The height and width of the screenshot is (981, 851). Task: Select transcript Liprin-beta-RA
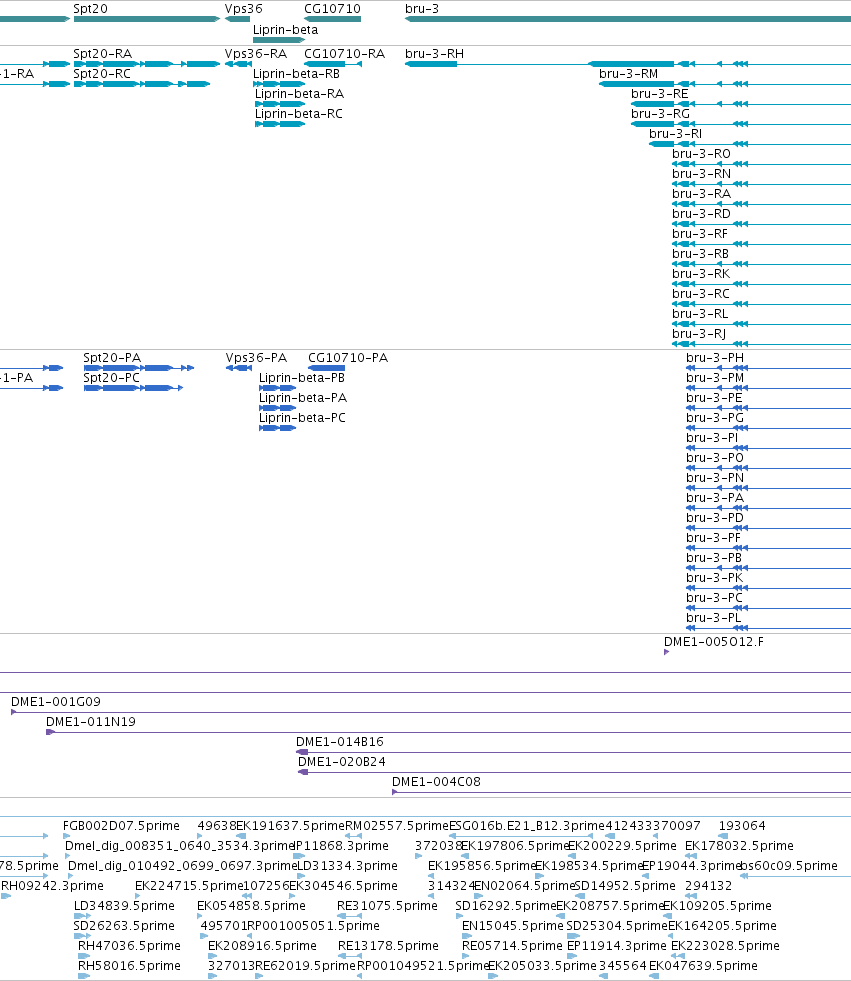pos(280,104)
